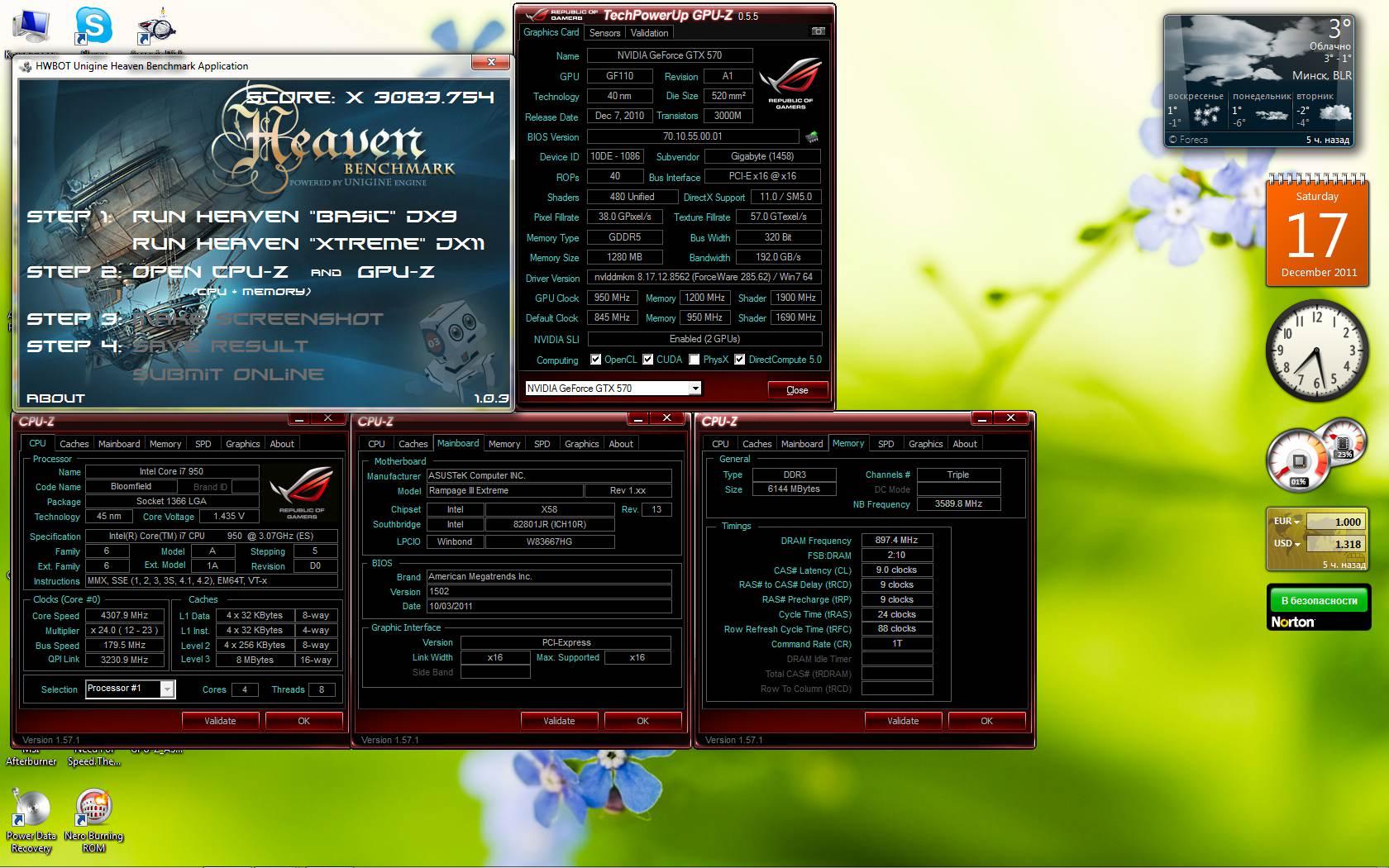Click the Norton security gadget
Screen dimensions: 1389x868
tap(1317, 608)
